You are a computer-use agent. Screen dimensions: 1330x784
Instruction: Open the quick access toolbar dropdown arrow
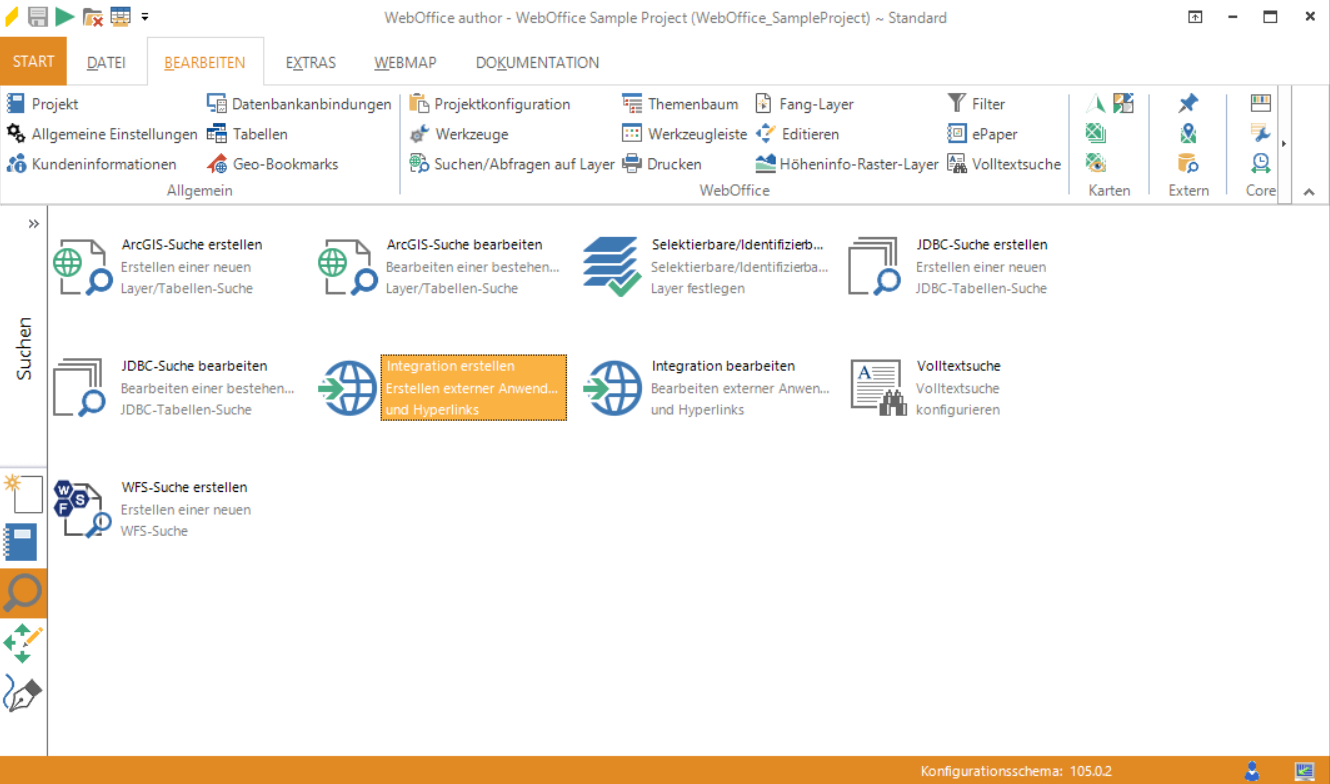145,17
